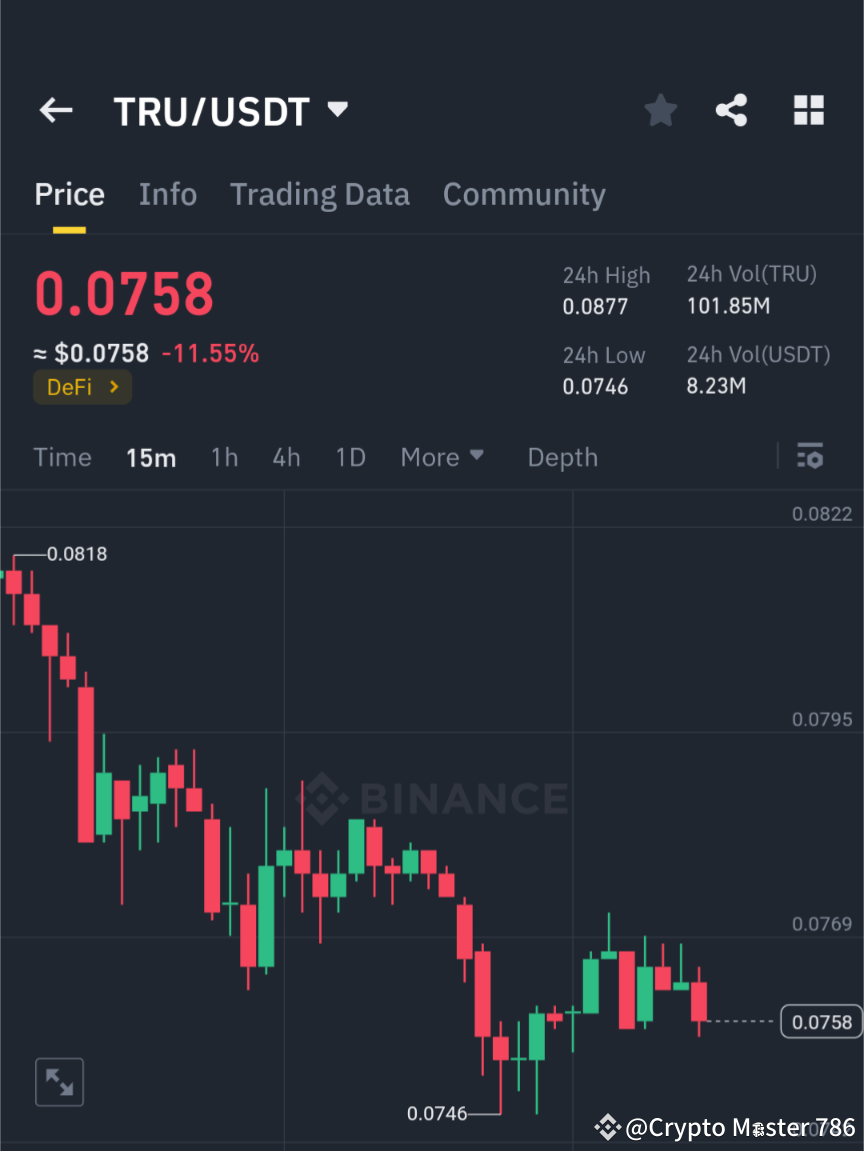This screenshot has width=864, height=1151.
Task: Open the Info section
Action: click(167, 194)
